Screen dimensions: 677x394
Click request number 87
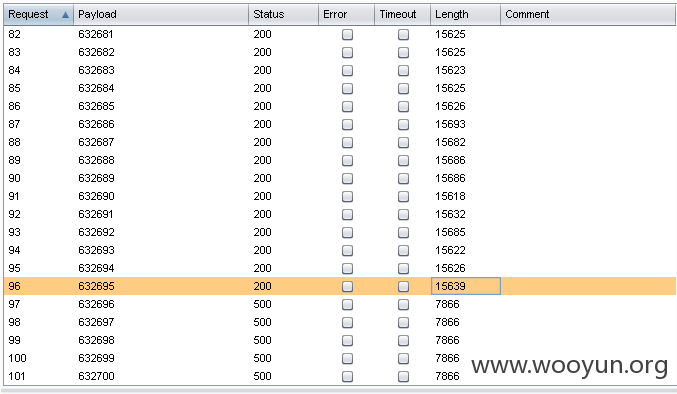pyautogui.click(x=14, y=124)
